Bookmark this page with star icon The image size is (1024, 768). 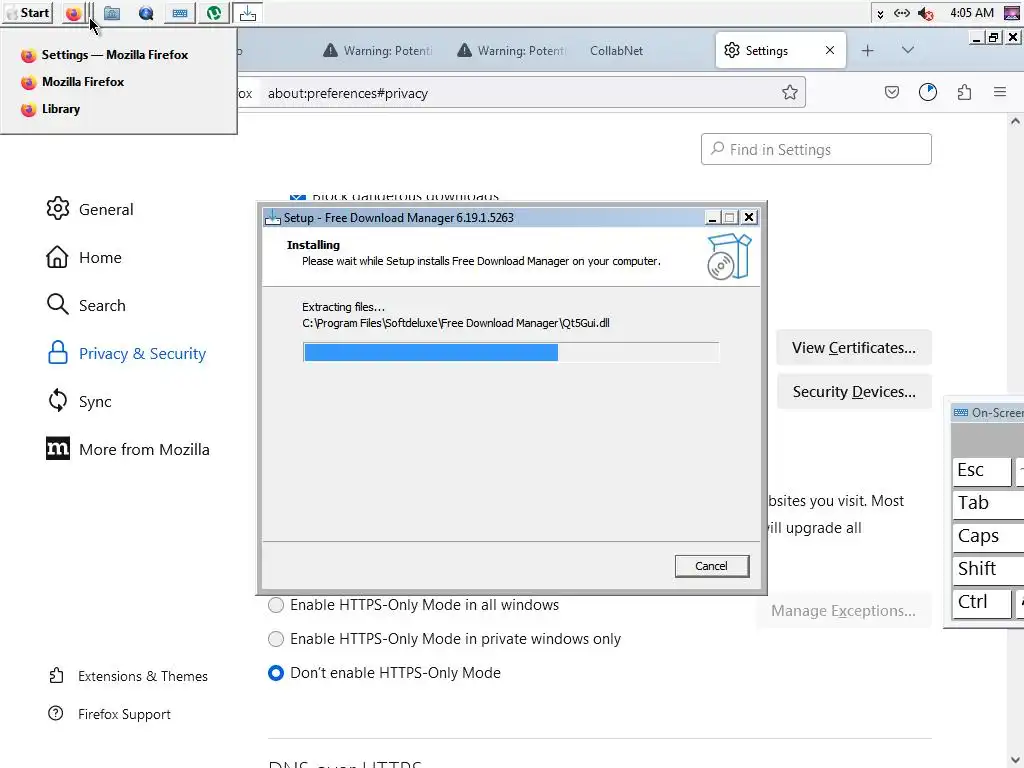coord(790,93)
